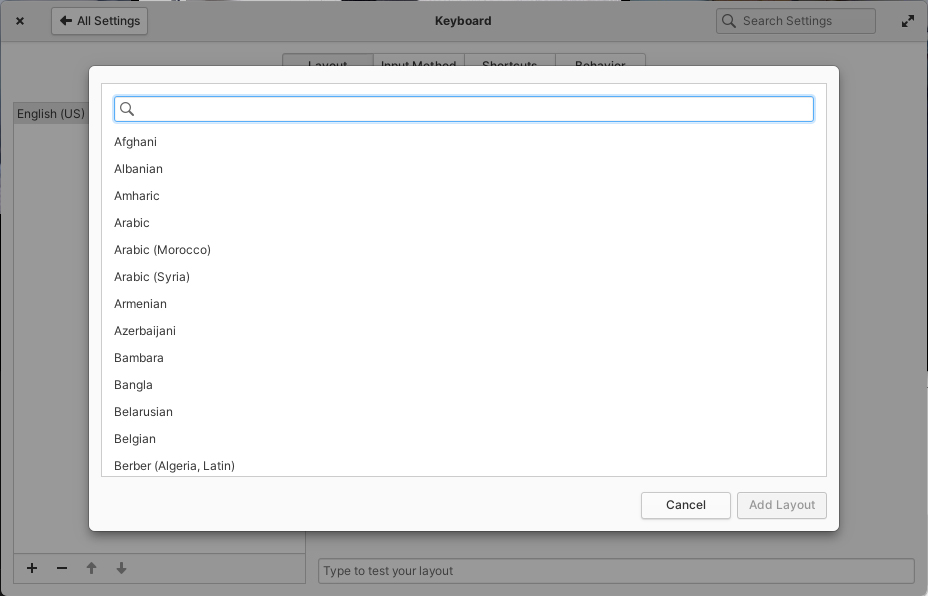This screenshot has height=596, width=928.
Task: Select Arabic (Morocco) layout
Action: tap(463, 250)
